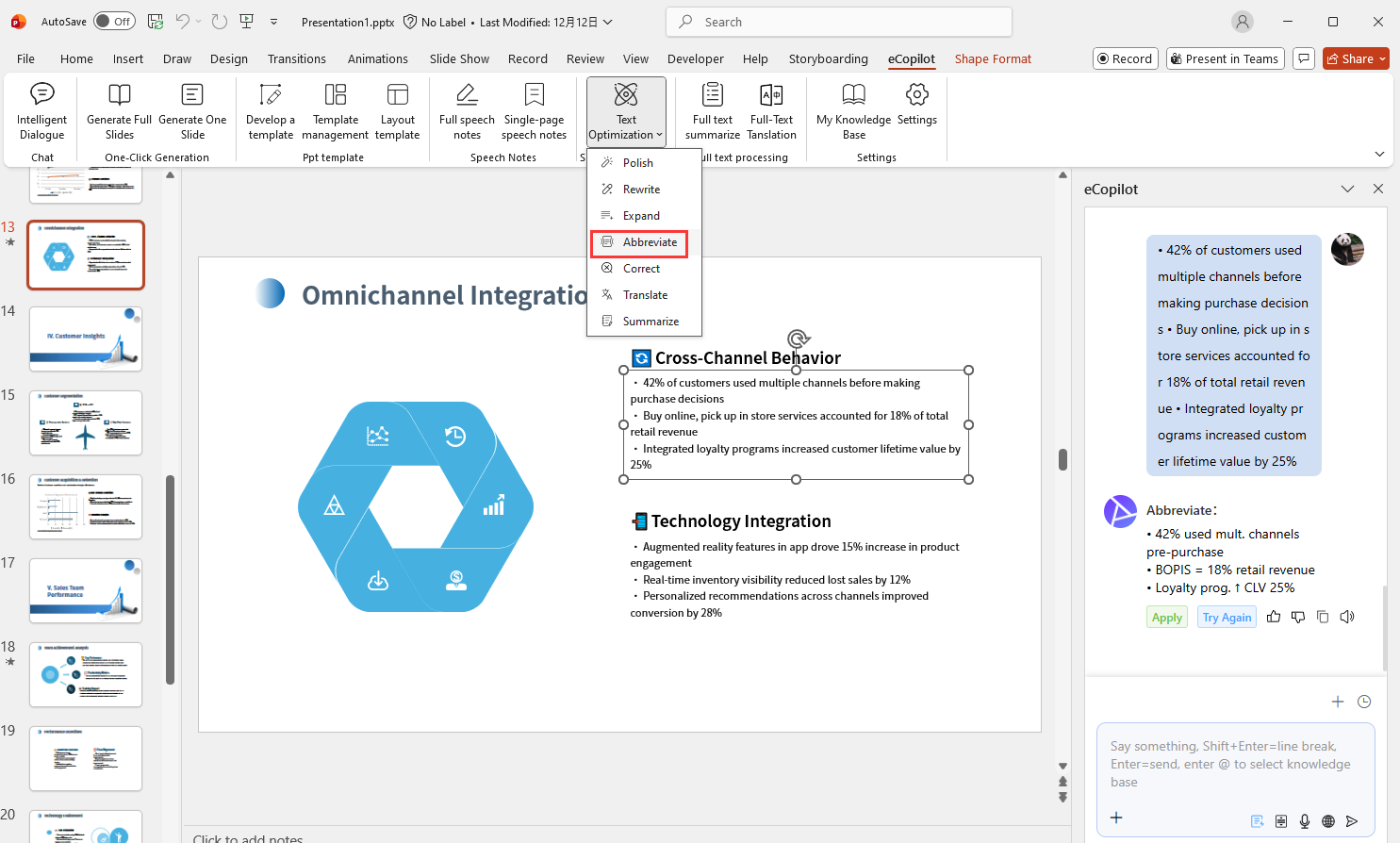Click the thumbs up feedback icon

[1274, 617]
